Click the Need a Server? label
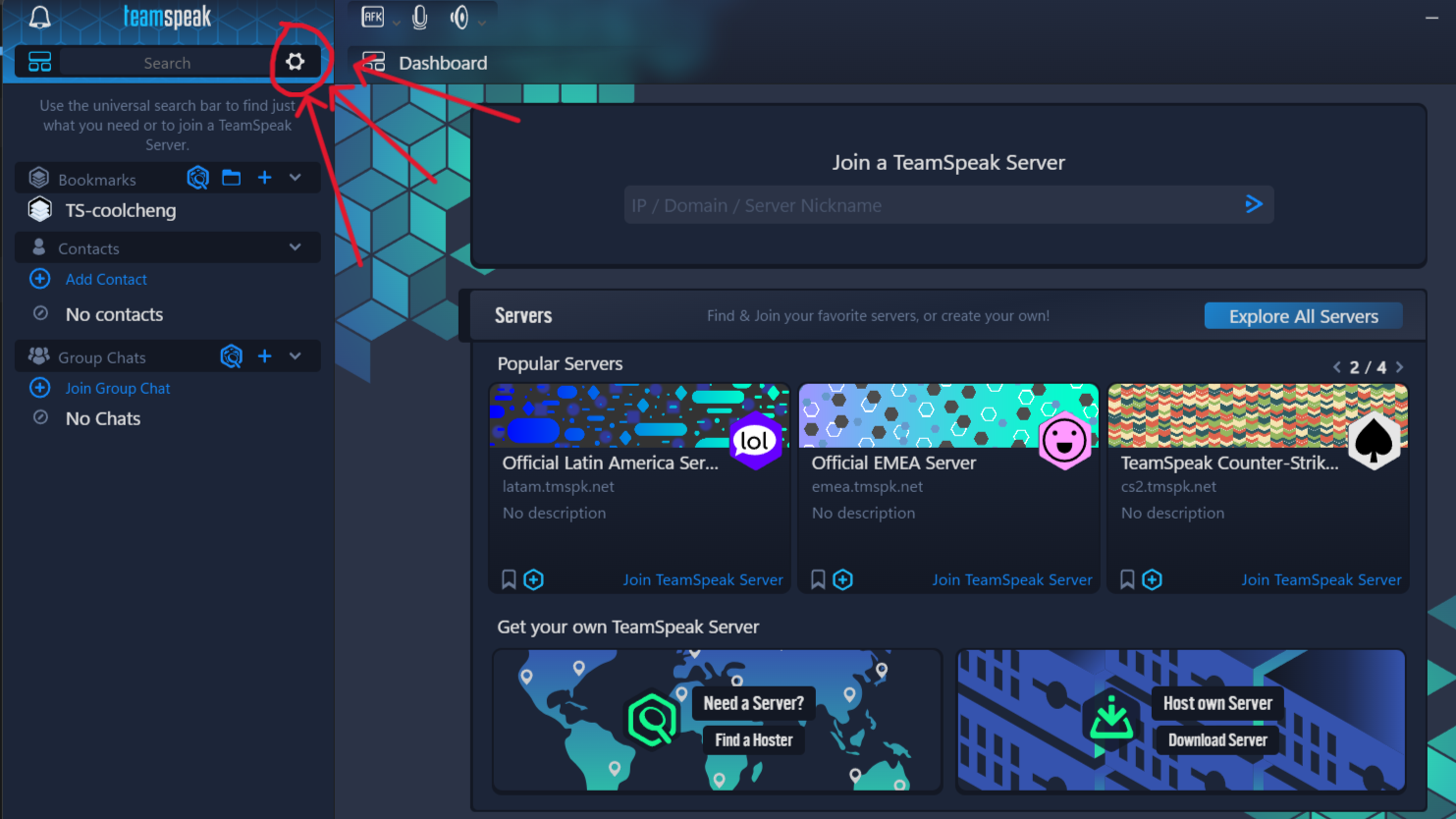The height and width of the screenshot is (819, 1456). (x=754, y=702)
